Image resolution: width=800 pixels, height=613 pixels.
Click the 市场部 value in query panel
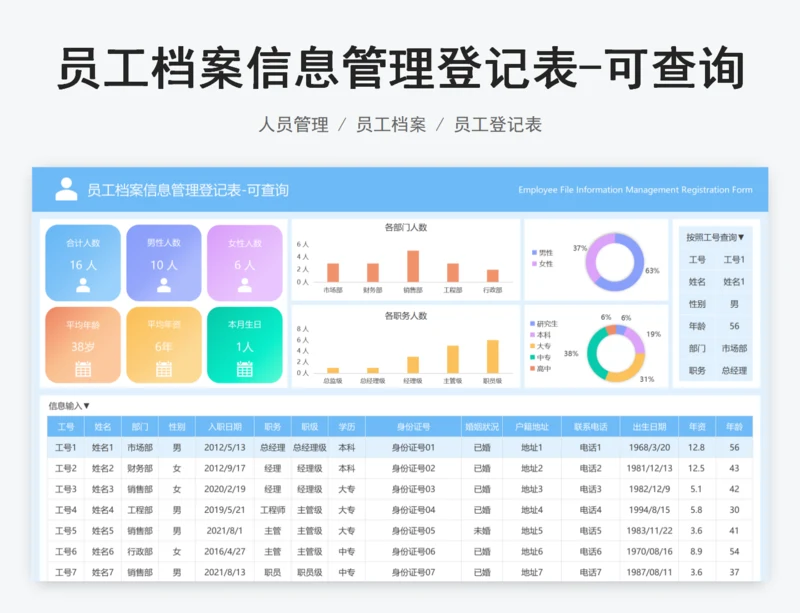click(x=734, y=348)
